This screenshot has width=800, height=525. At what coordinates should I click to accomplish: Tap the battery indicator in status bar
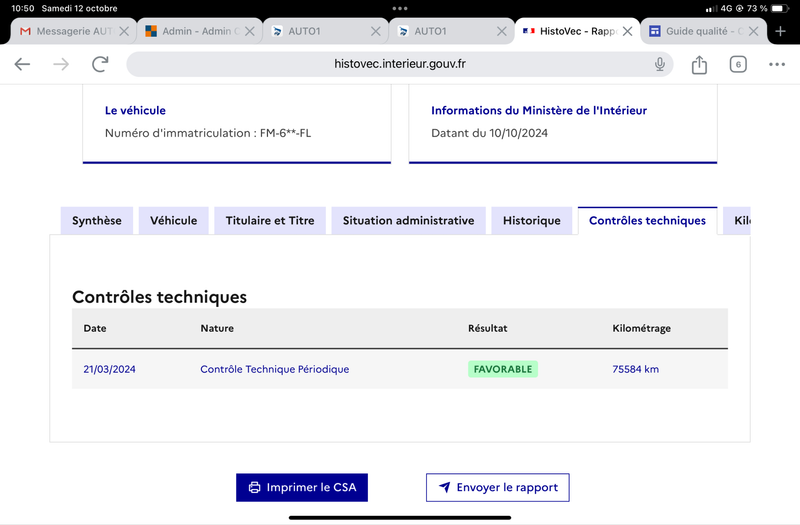pyautogui.click(x=780, y=9)
